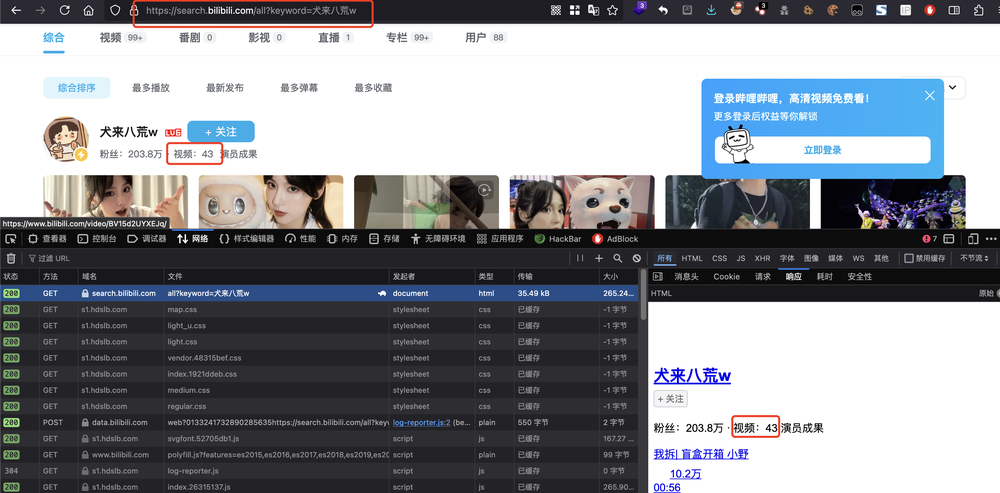Clear network log with trash icon
The width and height of the screenshot is (1000, 493).
pyautogui.click(x=11, y=258)
